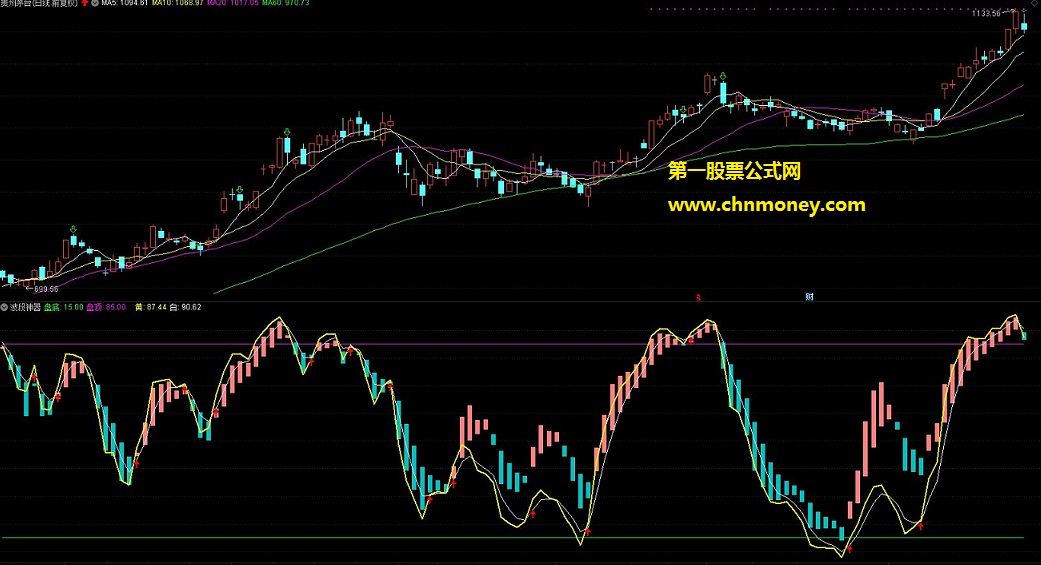Click the red up-arrow icon after the stock title

85,3
